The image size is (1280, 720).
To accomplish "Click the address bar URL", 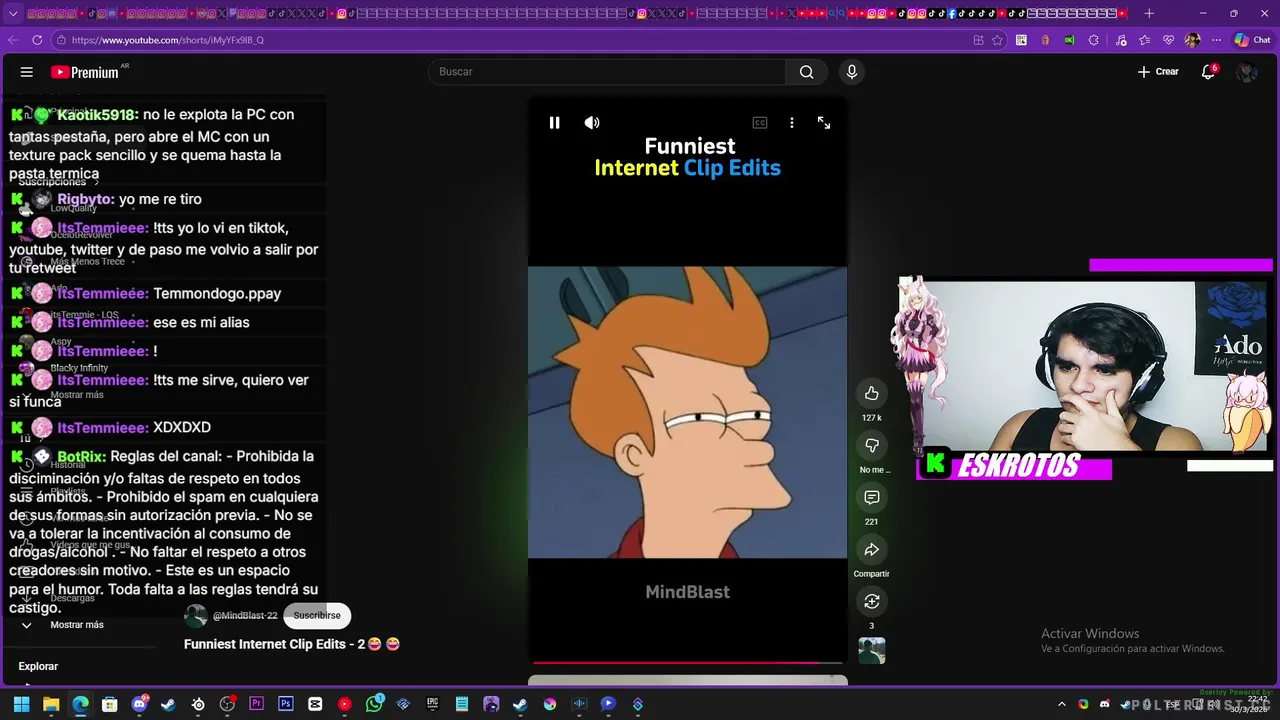I will (x=167, y=40).
